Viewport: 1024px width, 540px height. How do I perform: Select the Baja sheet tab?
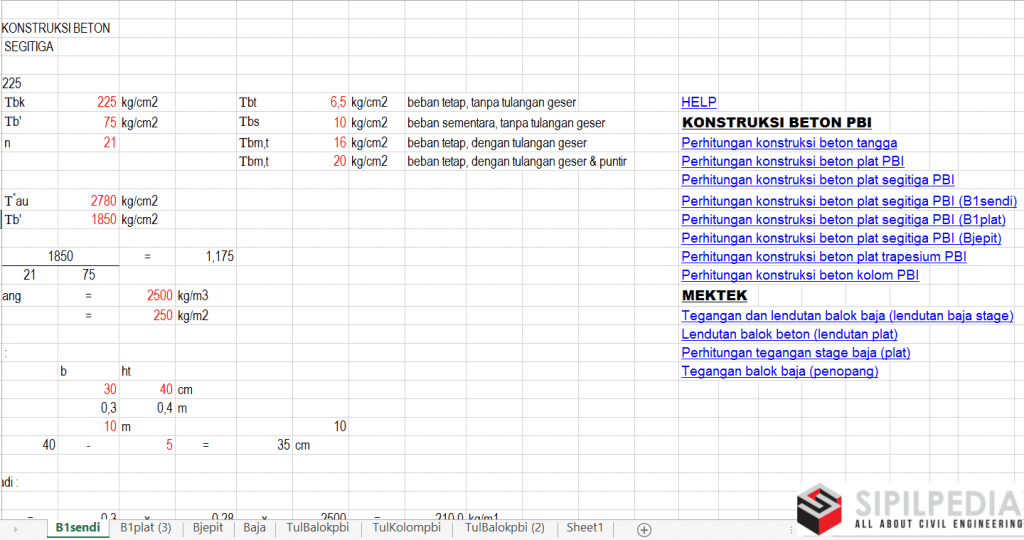[x=255, y=527]
